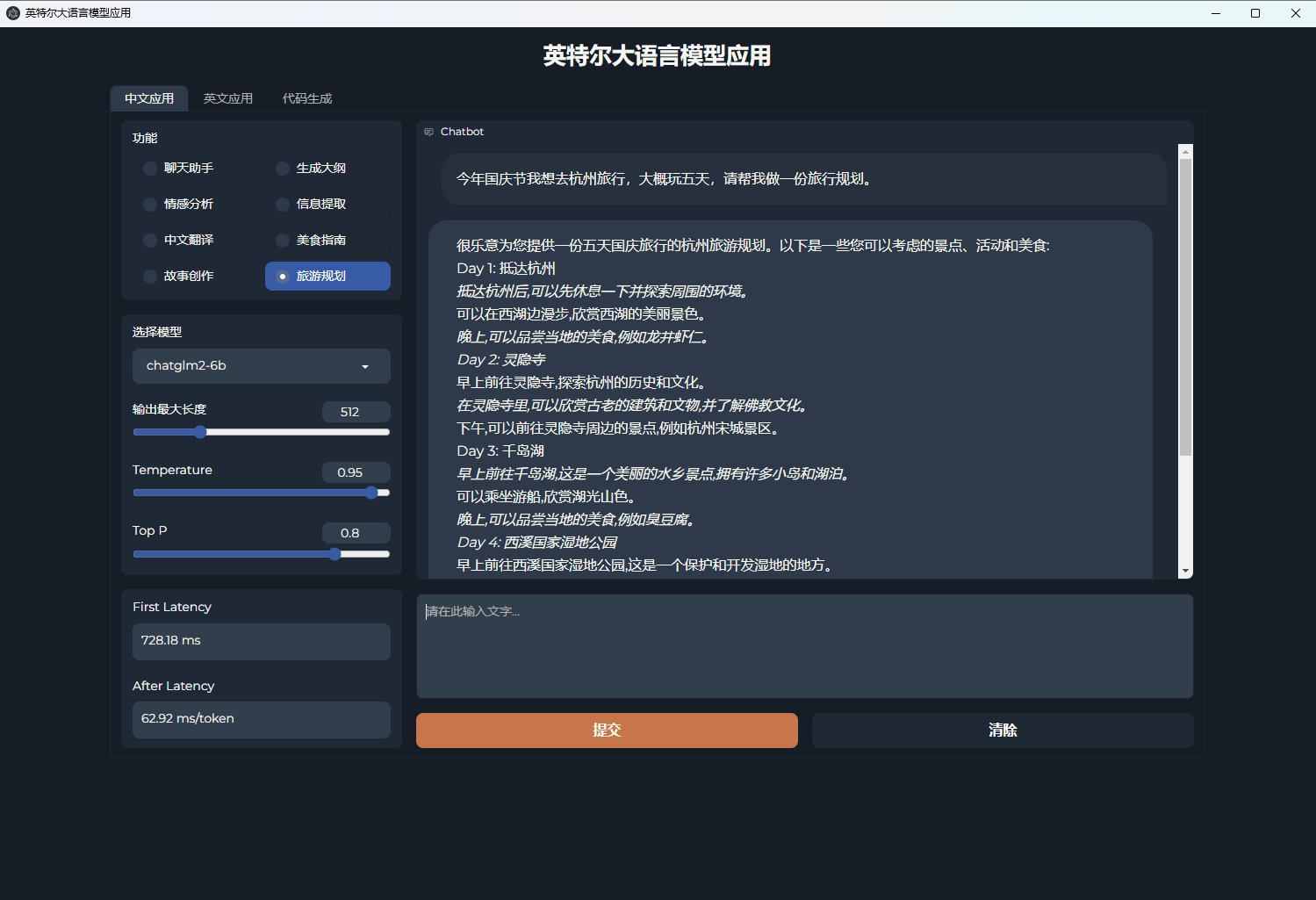Click the 'Day 4: 西溪国家湿地公园' line

pos(536,543)
